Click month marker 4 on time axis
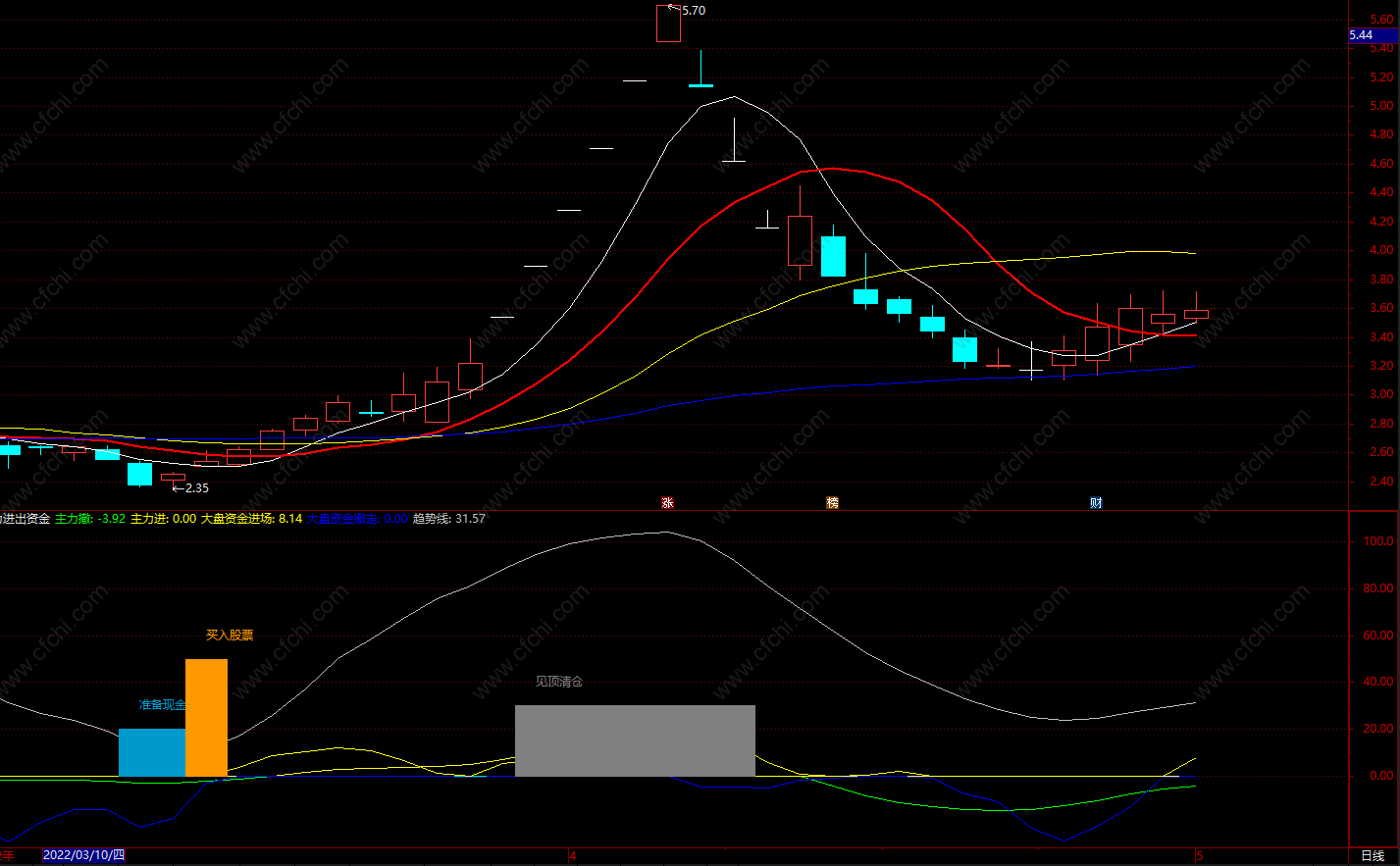Viewport: 1400px width, 866px height. (x=573, y=856)
